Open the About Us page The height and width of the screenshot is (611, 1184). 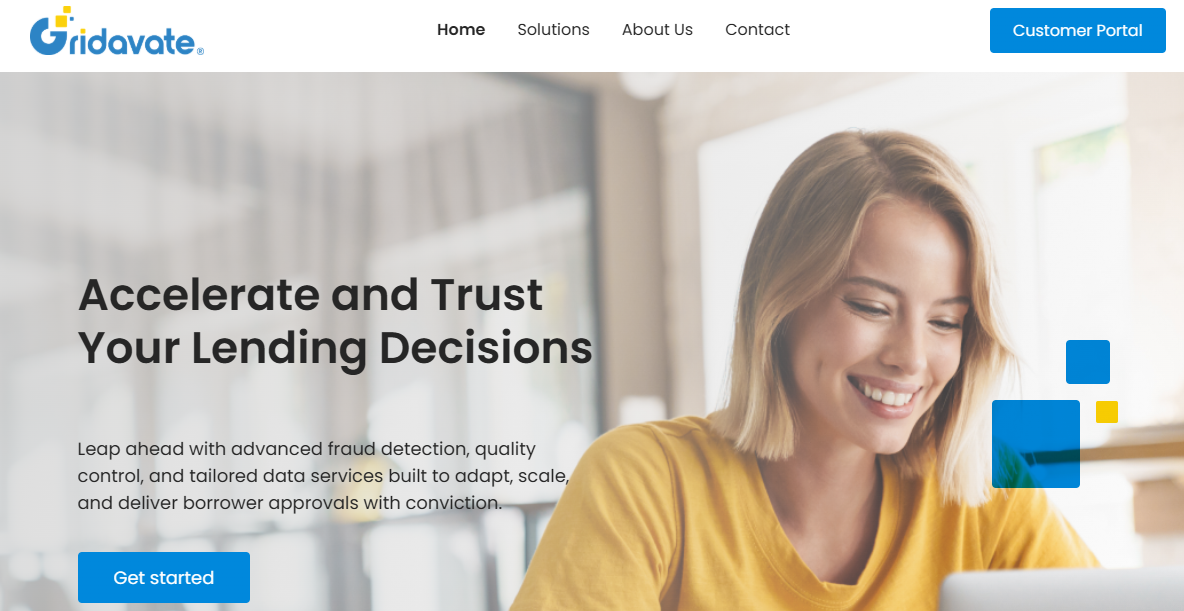click(x=657, y=30)
